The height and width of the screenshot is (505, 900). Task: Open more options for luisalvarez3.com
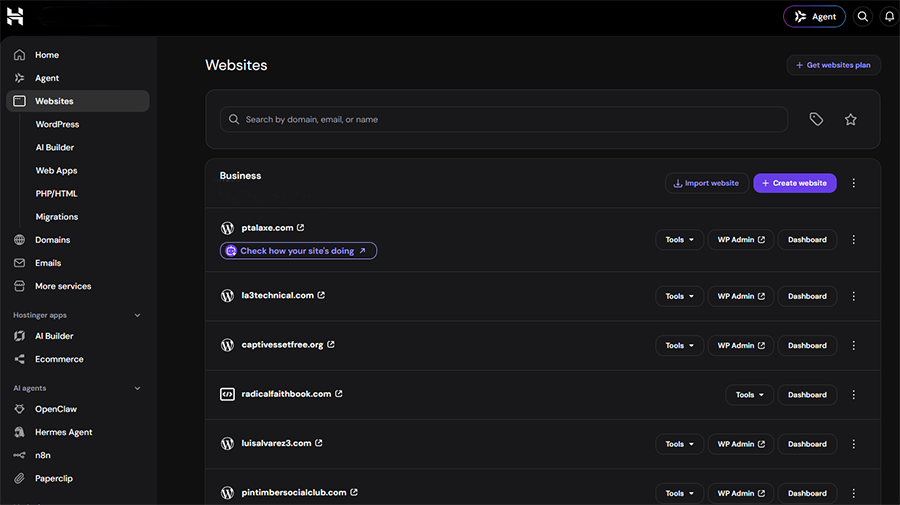854,444
